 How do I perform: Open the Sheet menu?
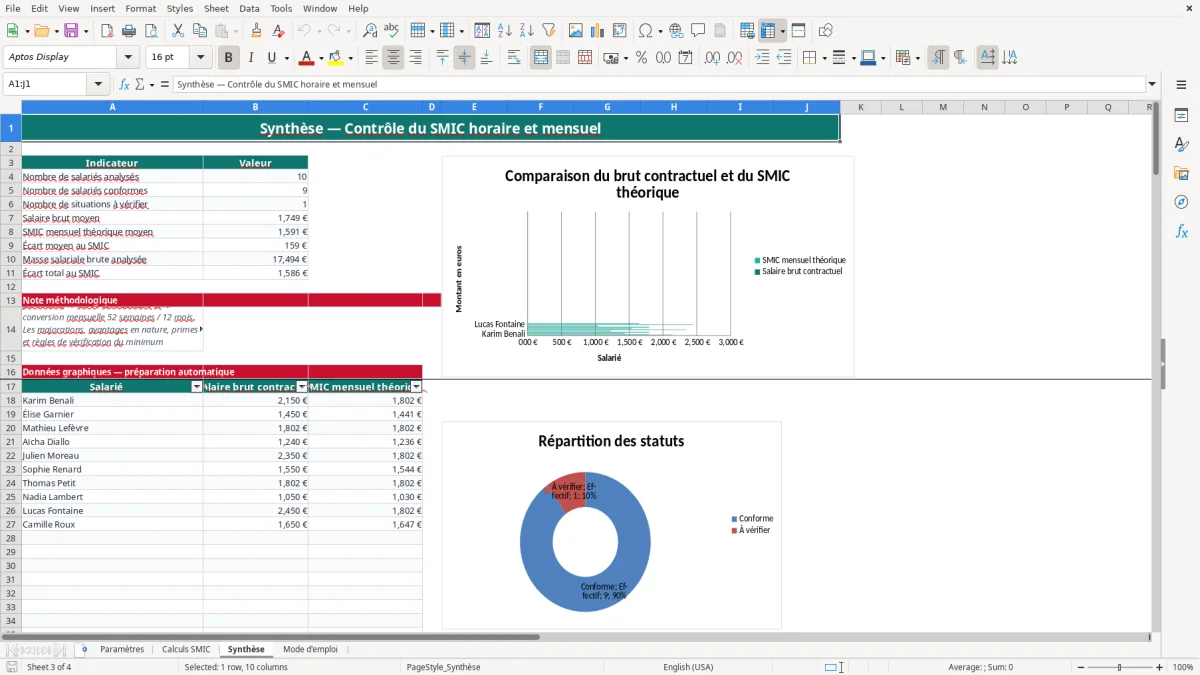[x=216, y=8]
